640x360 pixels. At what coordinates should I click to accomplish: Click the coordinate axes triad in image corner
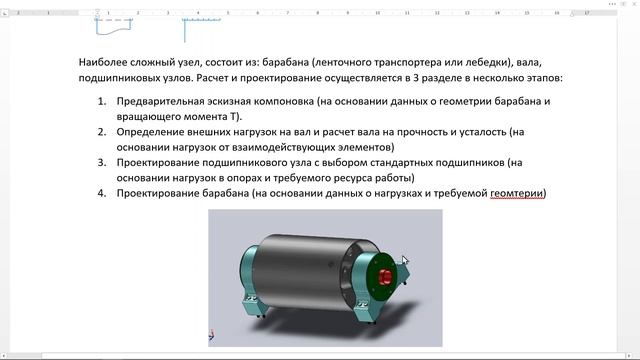pos(211,336)
